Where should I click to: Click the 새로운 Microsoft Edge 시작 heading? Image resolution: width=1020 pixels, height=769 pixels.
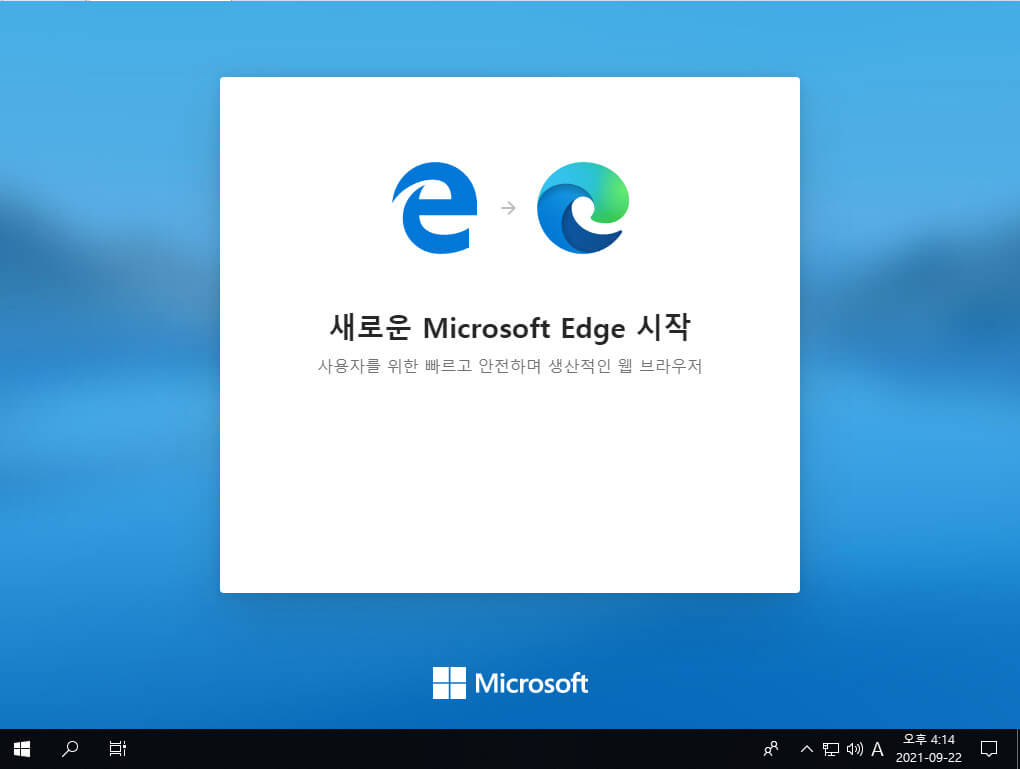510,327
